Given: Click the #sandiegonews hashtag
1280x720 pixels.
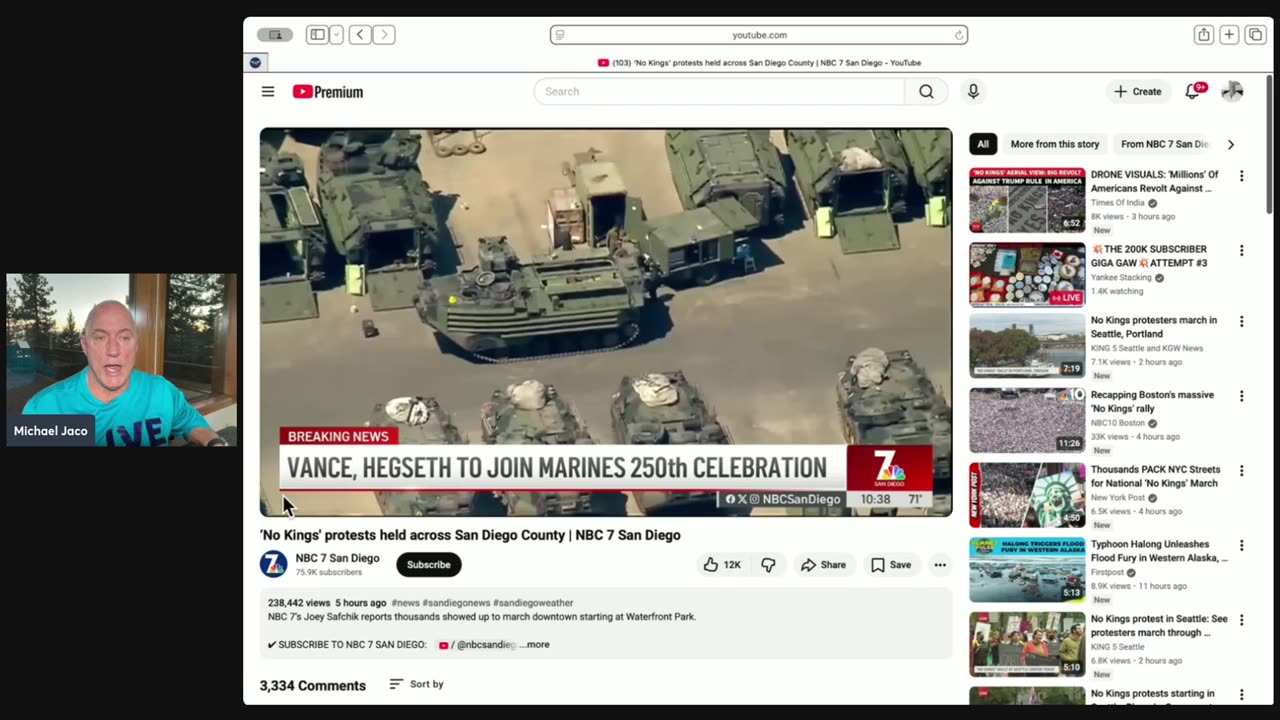Looking at the screenshot, I should tap(456, 603).
